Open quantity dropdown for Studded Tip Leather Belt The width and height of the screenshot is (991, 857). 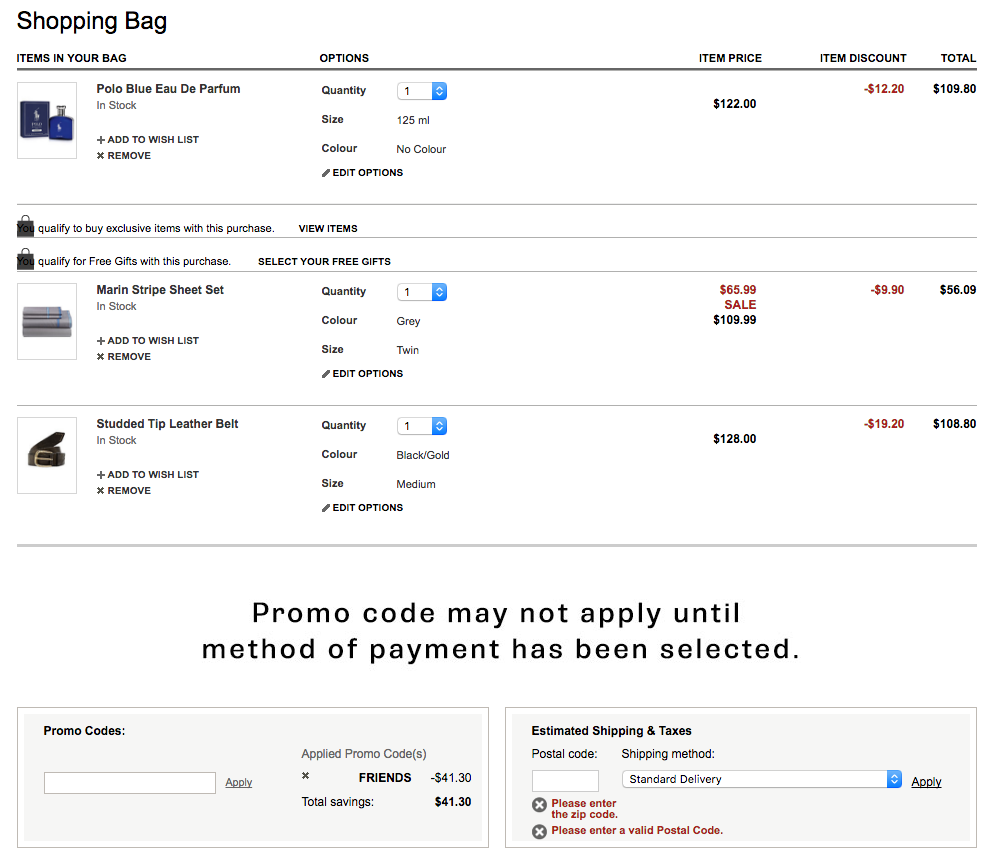point(422,426)
